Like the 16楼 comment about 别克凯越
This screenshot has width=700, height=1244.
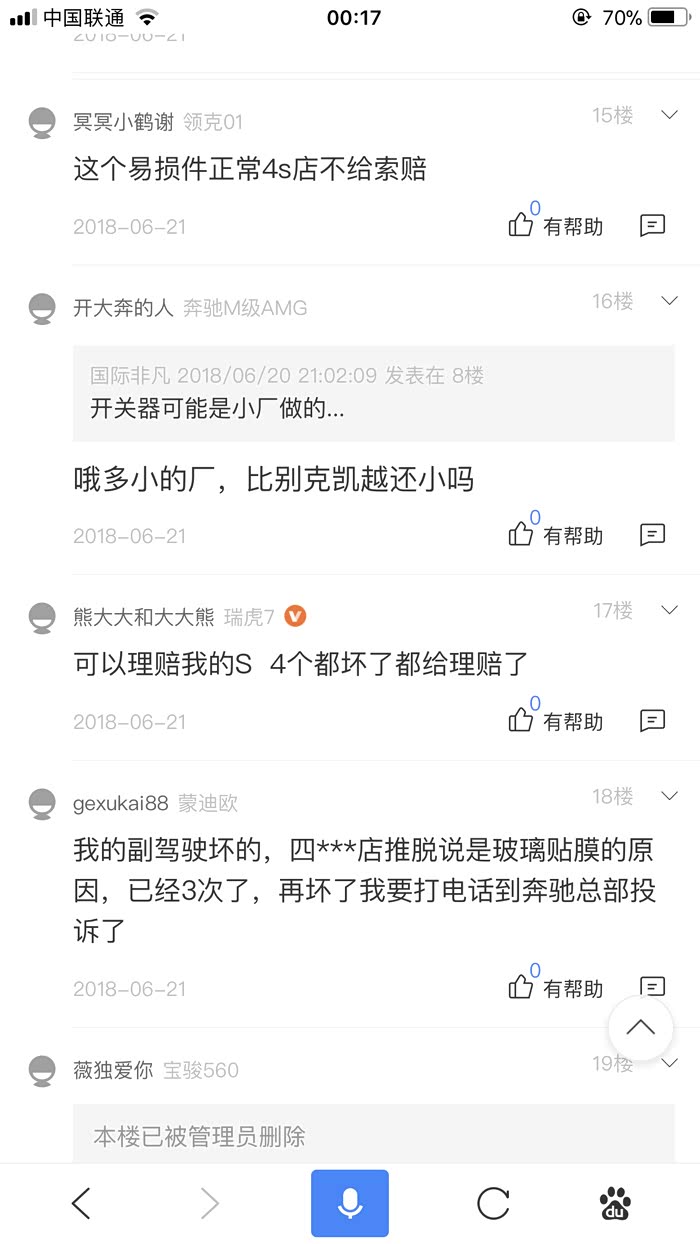(555, 535)
